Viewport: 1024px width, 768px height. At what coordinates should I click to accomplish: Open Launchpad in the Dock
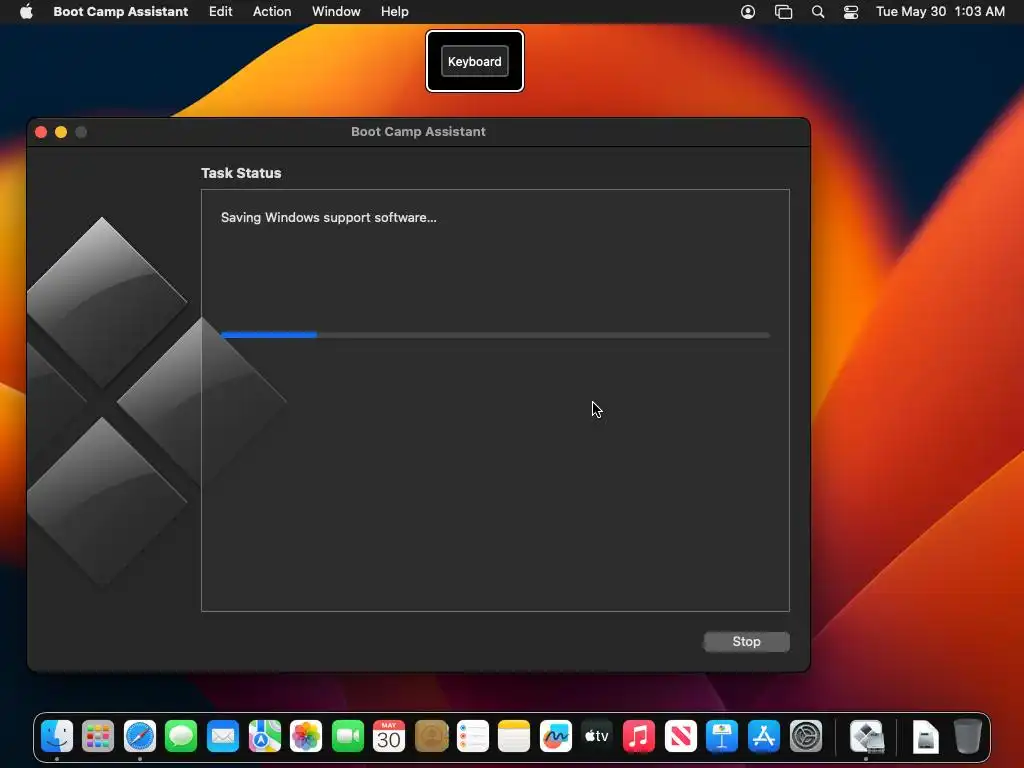[x=99, y=737]
